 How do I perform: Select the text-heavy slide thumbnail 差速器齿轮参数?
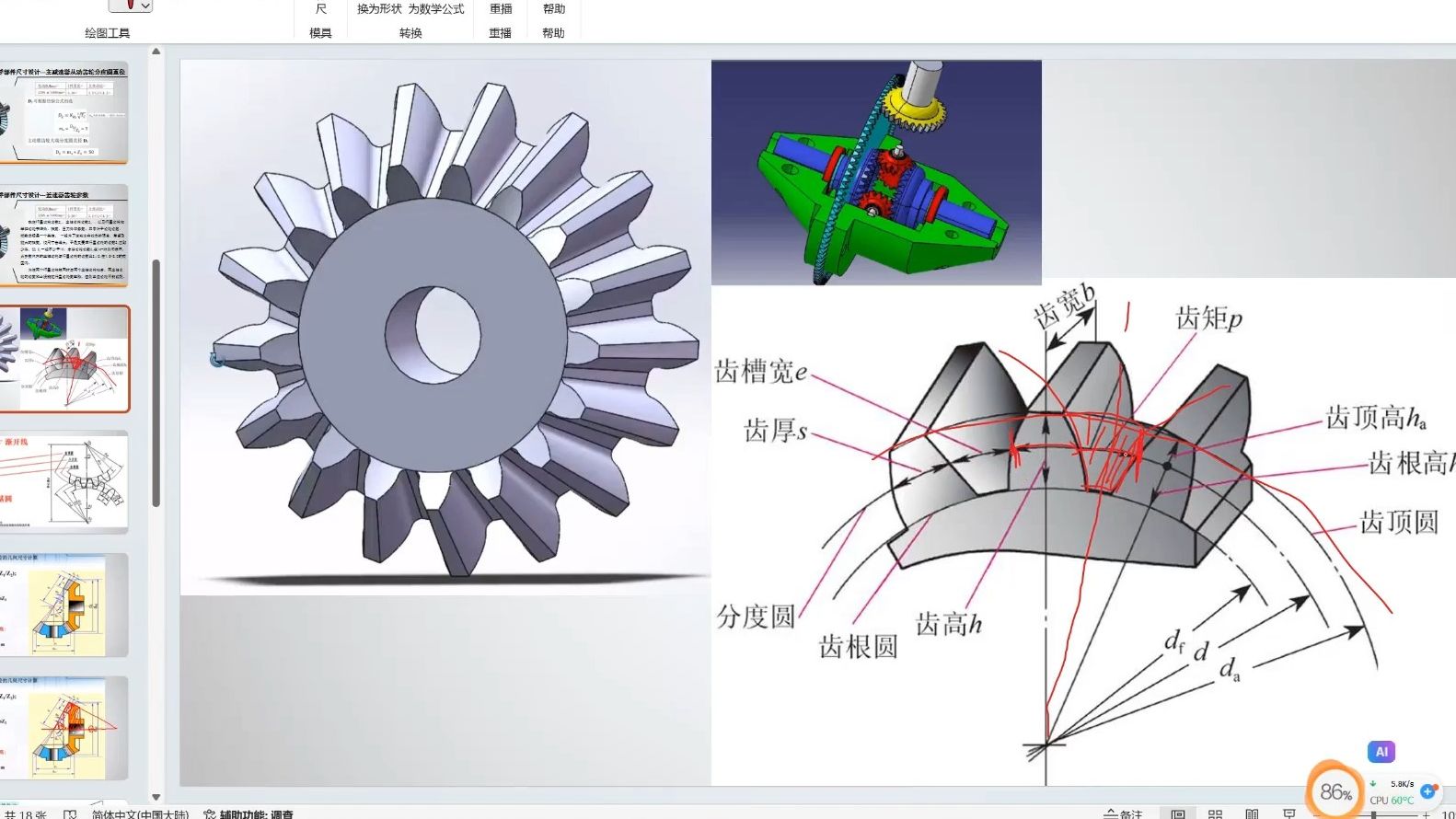coord(63,236)
